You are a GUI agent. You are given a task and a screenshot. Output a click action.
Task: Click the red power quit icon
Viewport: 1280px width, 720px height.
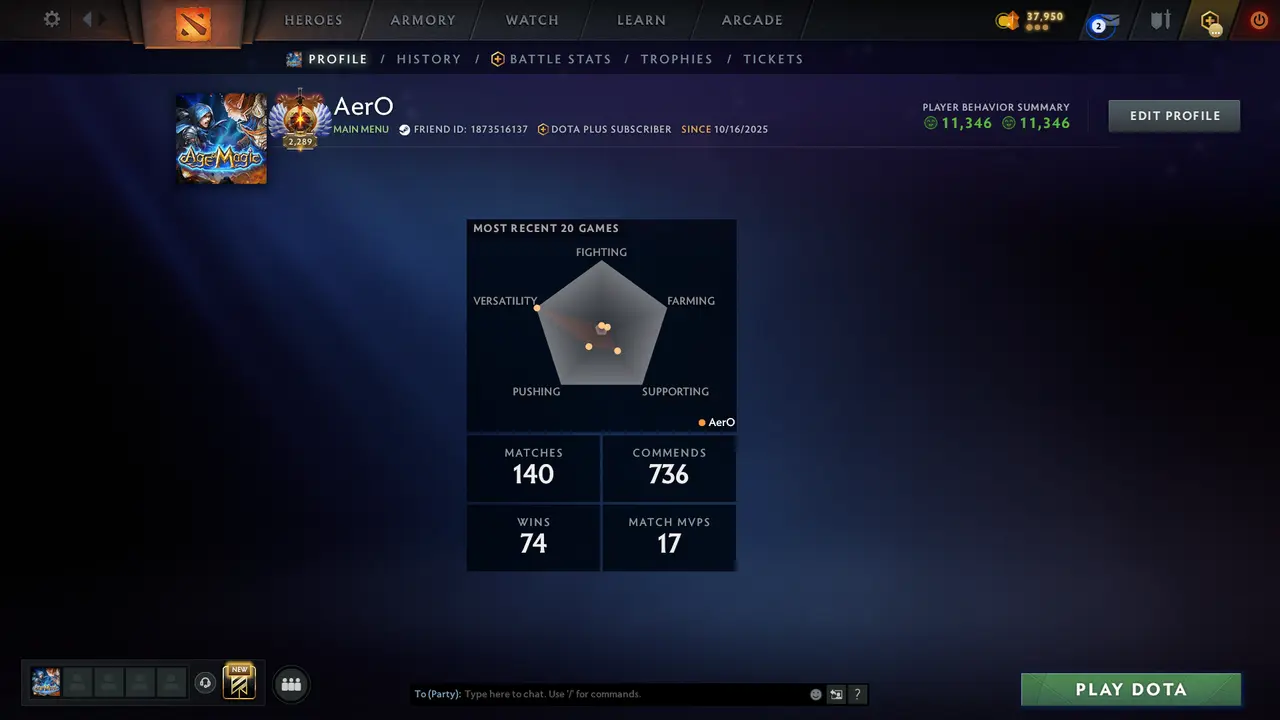coord(1259,20)
